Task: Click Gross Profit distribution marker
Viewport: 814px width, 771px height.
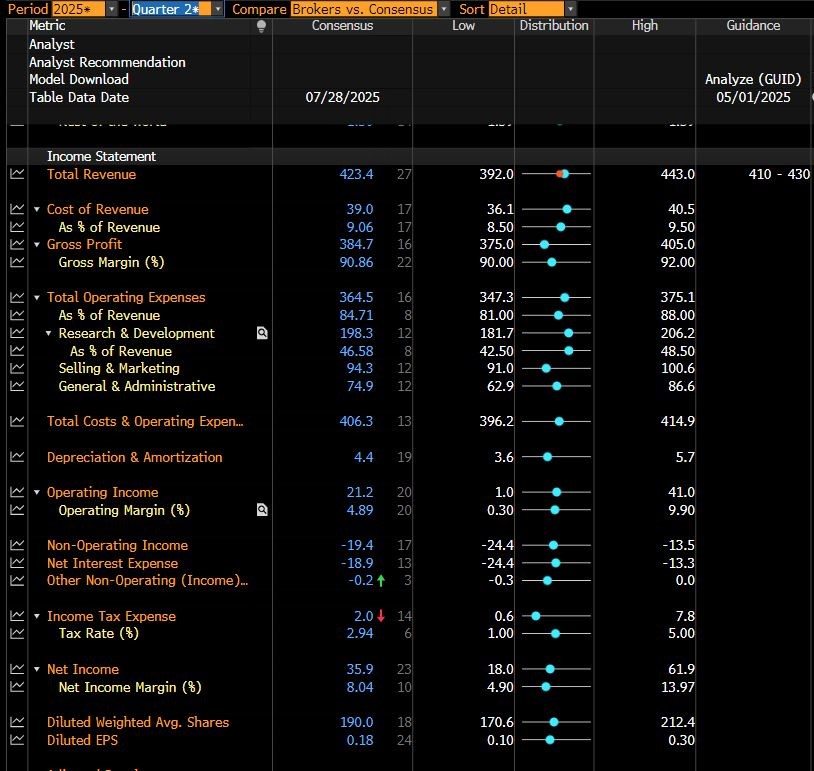Action: 544,244
